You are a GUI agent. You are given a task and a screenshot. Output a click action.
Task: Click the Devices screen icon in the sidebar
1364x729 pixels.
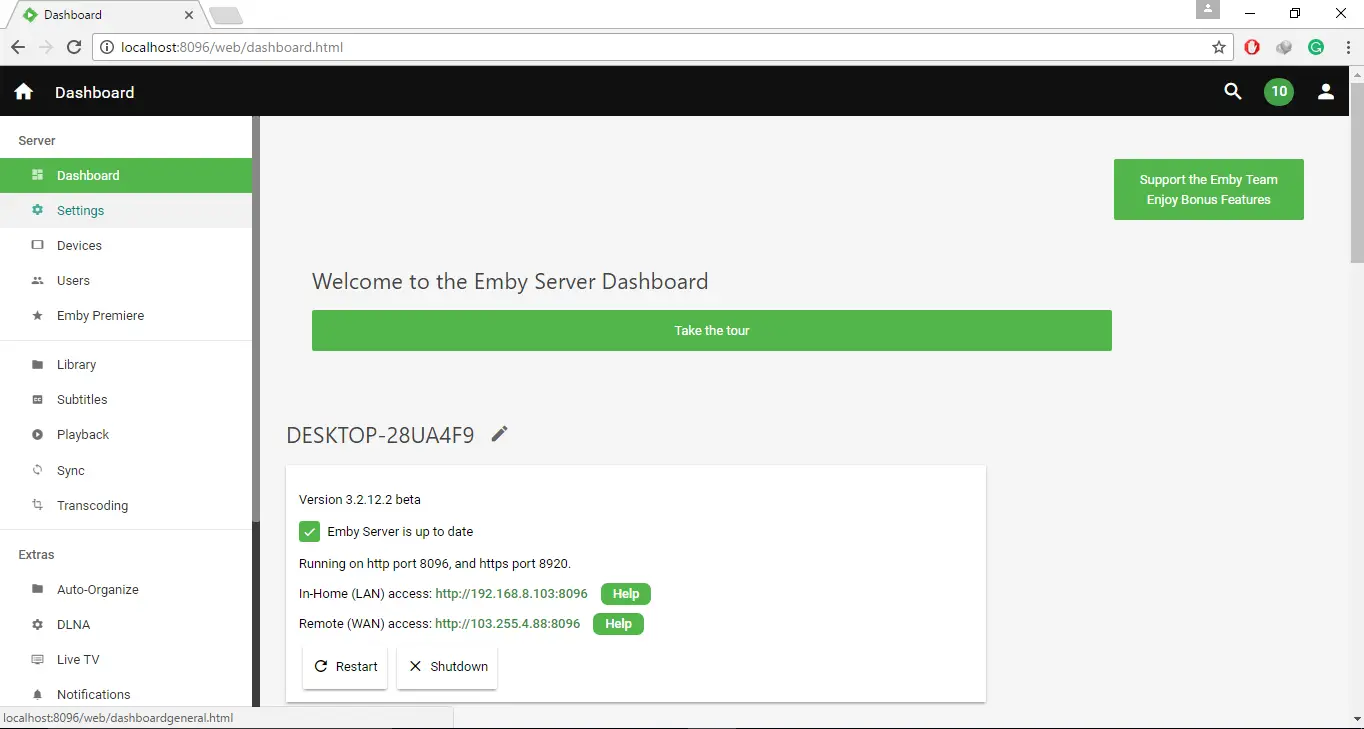pos(38,245)
